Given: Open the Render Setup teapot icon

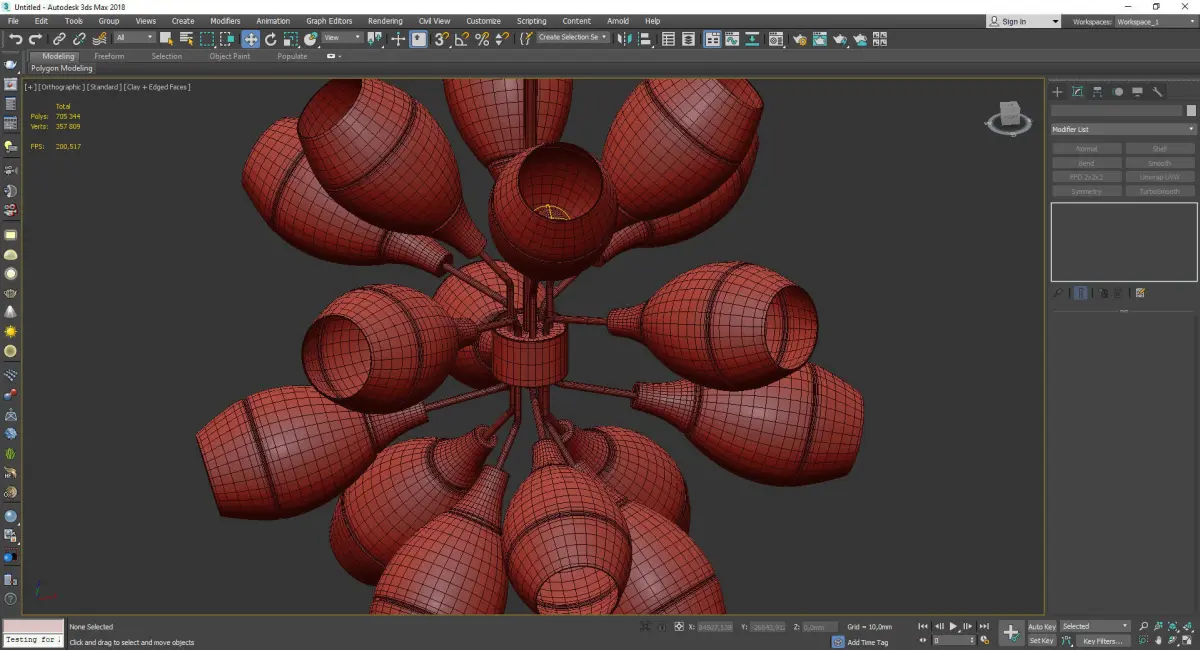Looking at the screenshot, I should point(800,39).
